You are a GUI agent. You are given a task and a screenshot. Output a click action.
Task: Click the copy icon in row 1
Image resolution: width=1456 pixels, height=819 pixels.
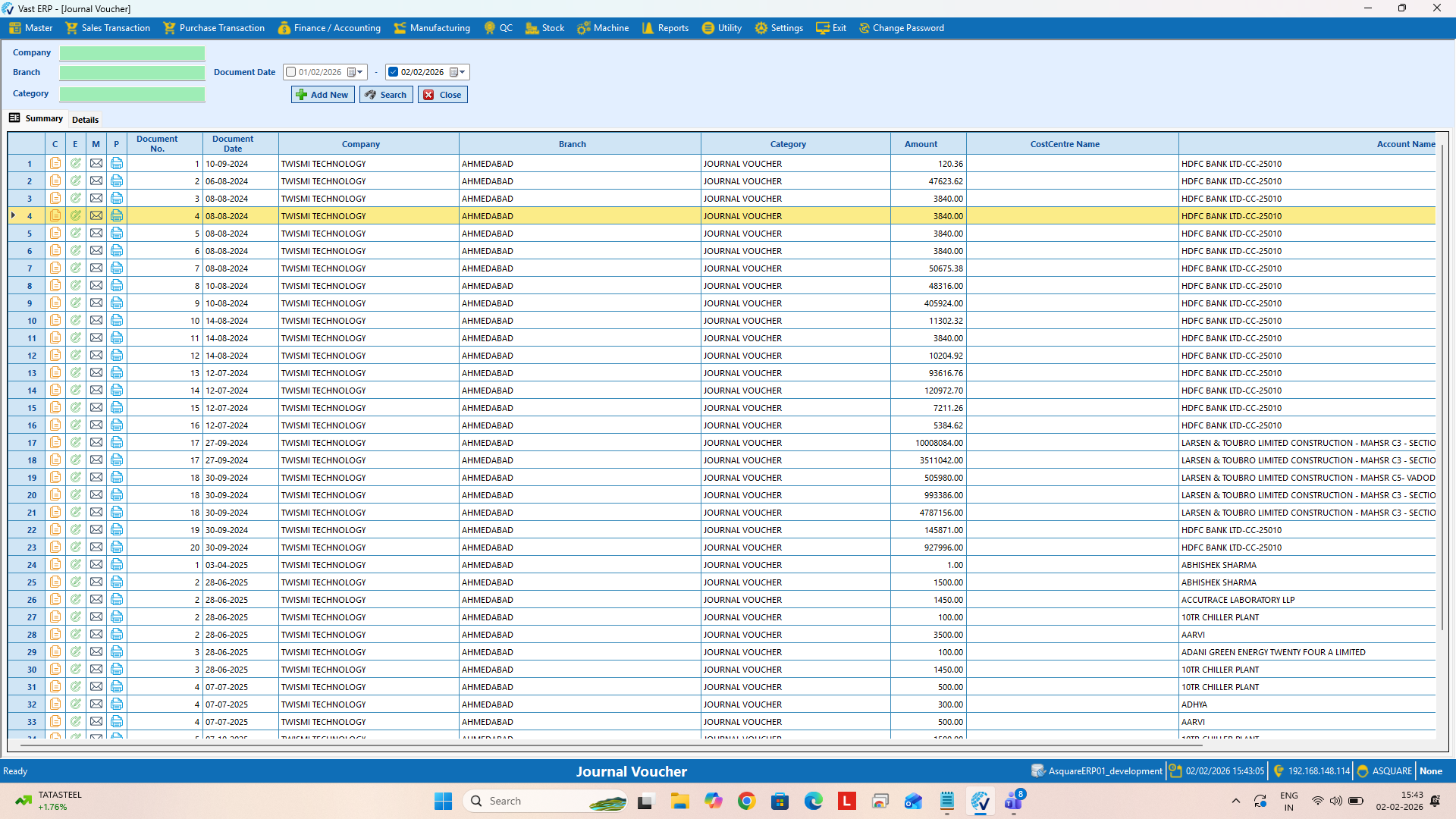point(55,164)
